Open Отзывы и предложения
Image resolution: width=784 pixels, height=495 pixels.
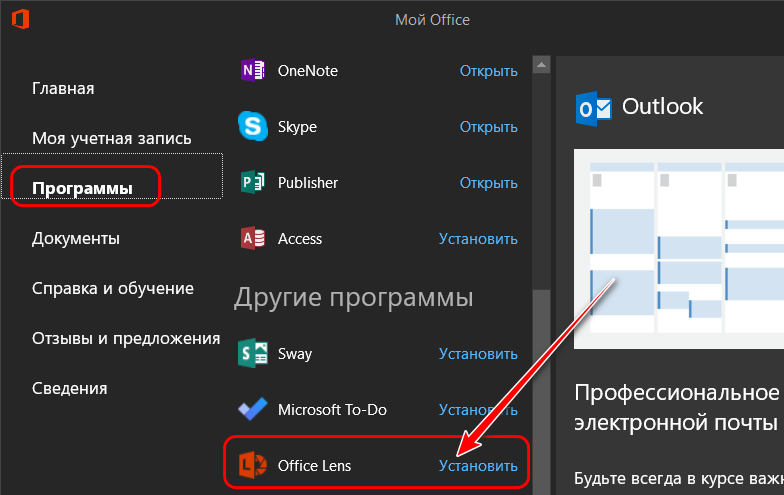(126, 338)
